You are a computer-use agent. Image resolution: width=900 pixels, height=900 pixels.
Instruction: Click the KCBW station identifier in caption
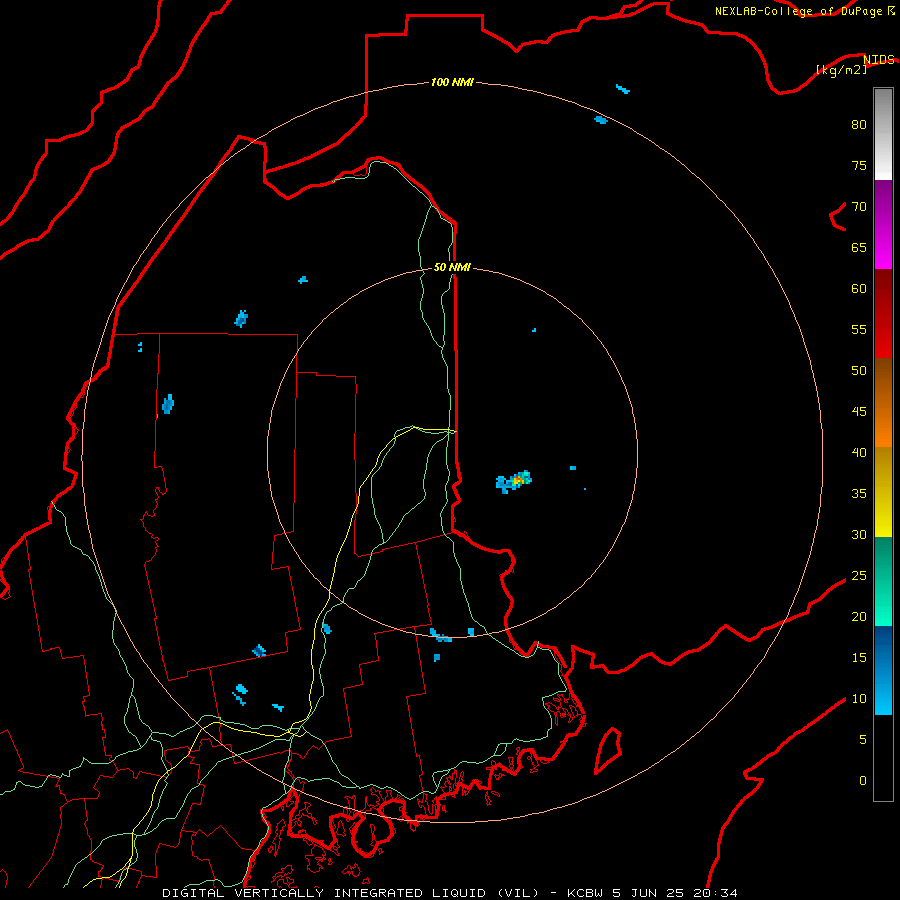[585, 893]
